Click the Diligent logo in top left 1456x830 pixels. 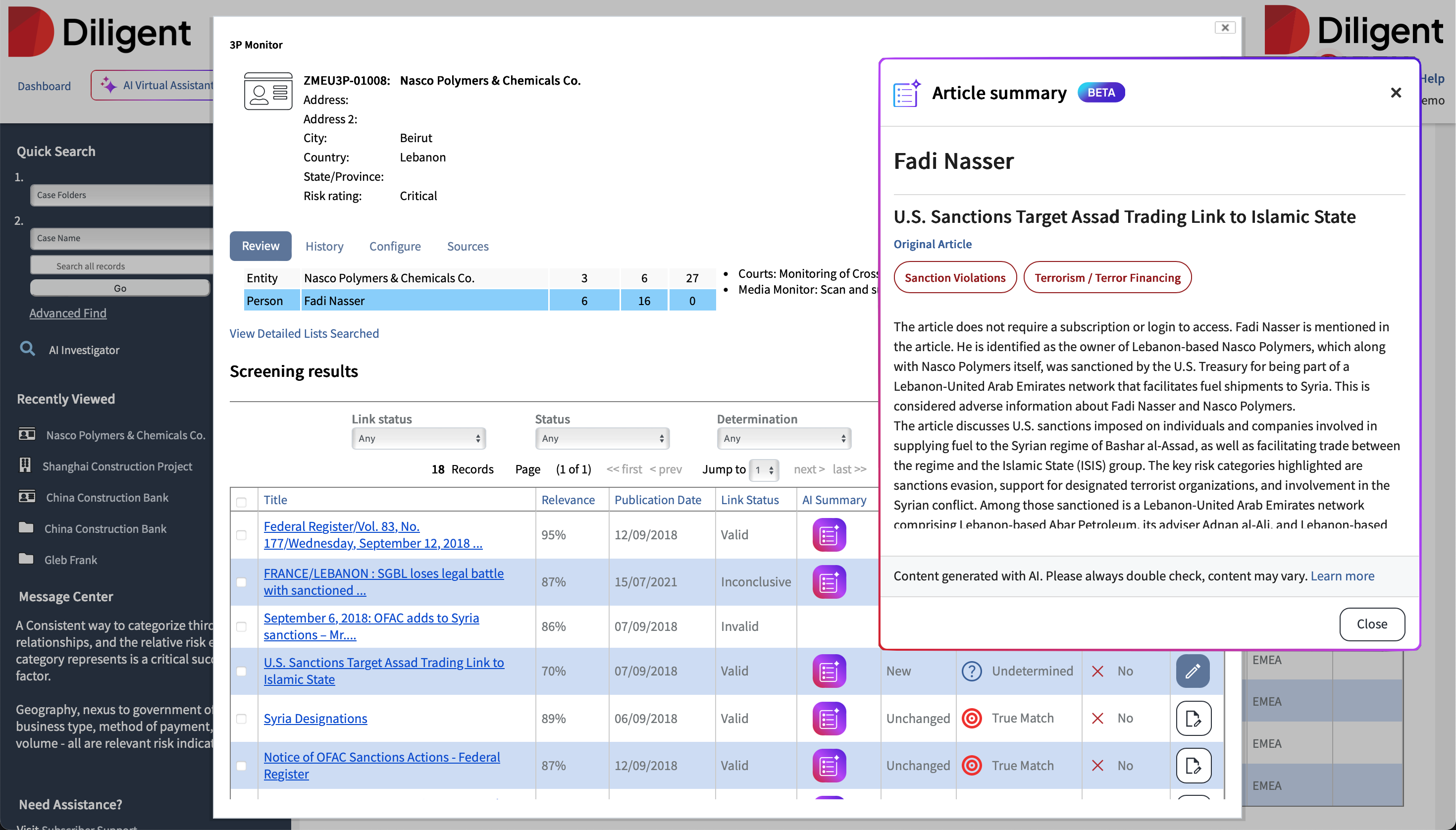click(x=99, y=32)
